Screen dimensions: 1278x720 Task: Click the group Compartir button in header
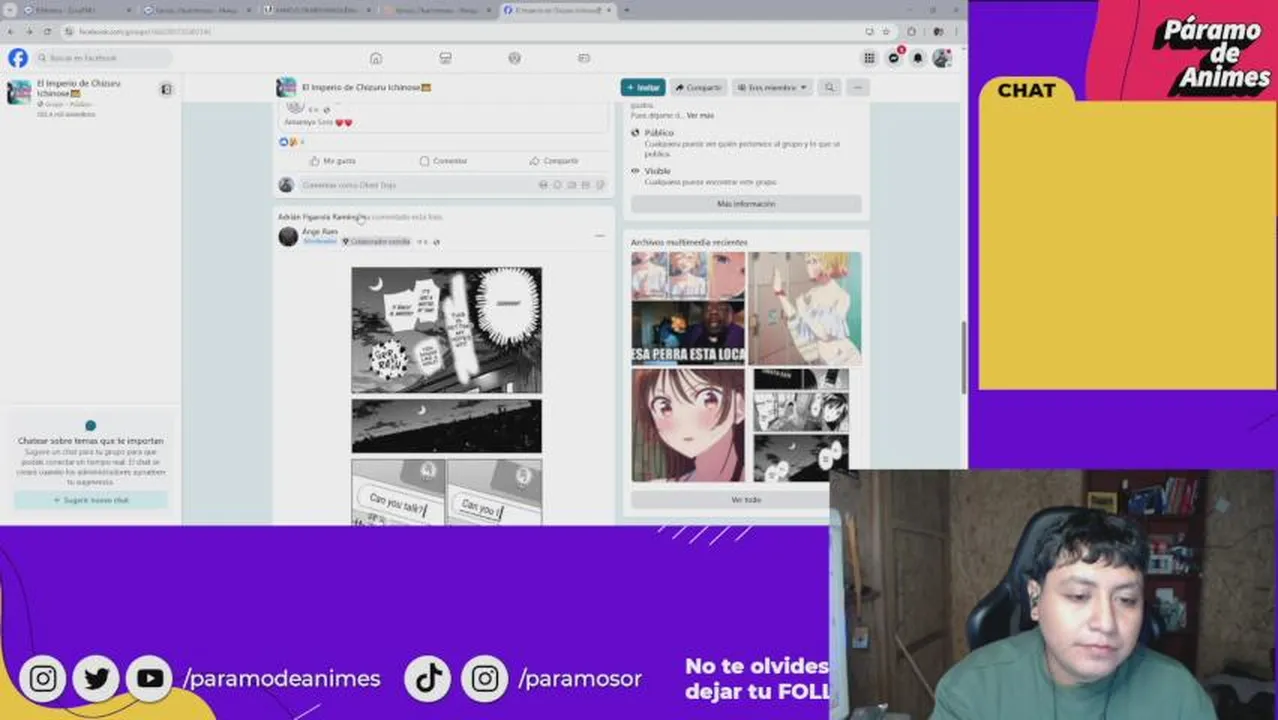coord(698,88)
